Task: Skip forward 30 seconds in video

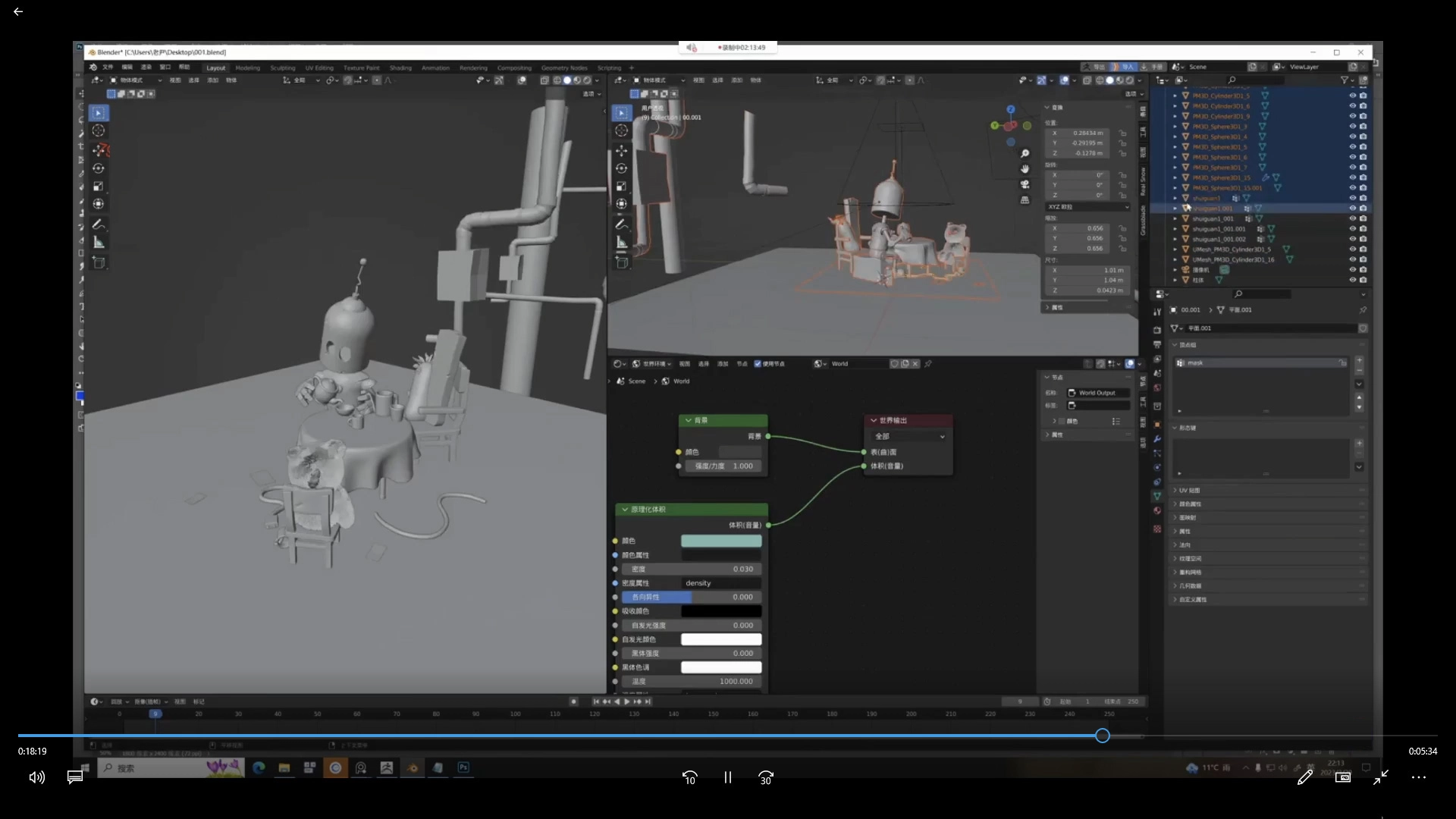Action: (766, 777)
